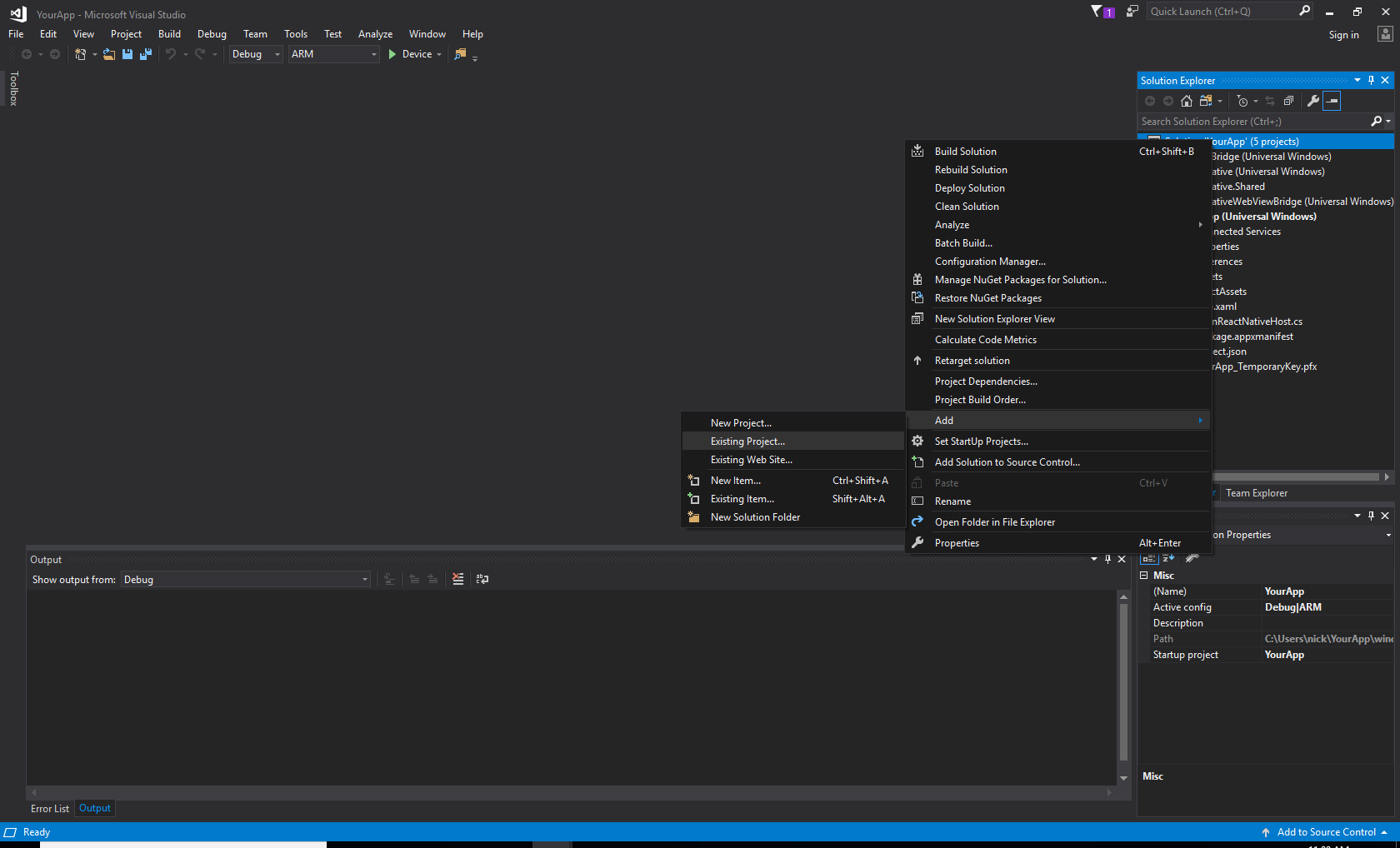Choose 'Manage NuGet Packages for Solution...'
This screenshot has height=848, width=1400.
(x=1020, y=280)
